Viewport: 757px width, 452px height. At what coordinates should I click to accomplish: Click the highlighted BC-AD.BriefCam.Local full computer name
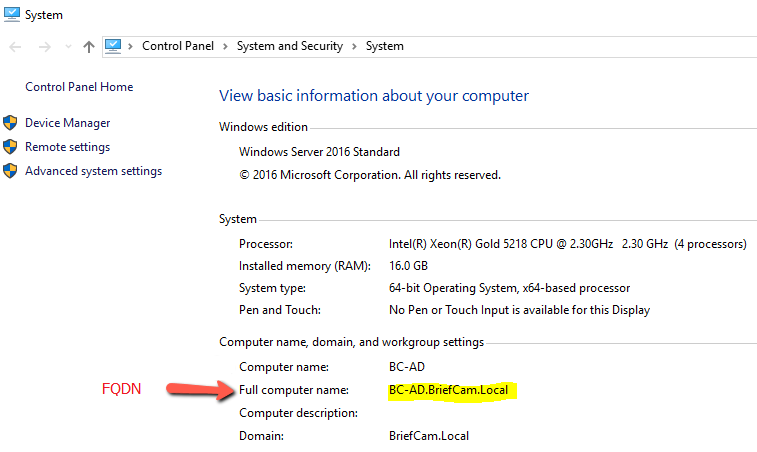click(x=449, y=390)
